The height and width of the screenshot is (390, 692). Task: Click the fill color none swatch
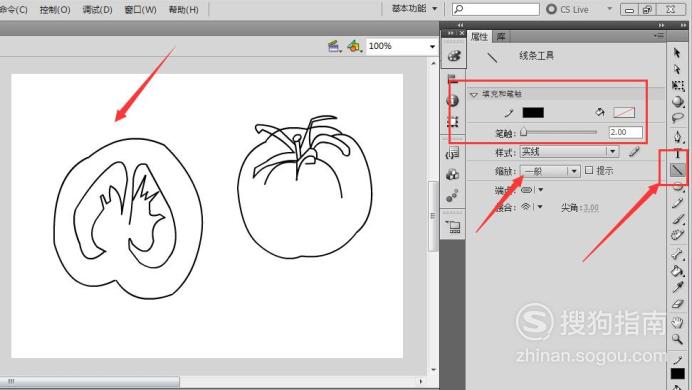[x=624, y=112]
